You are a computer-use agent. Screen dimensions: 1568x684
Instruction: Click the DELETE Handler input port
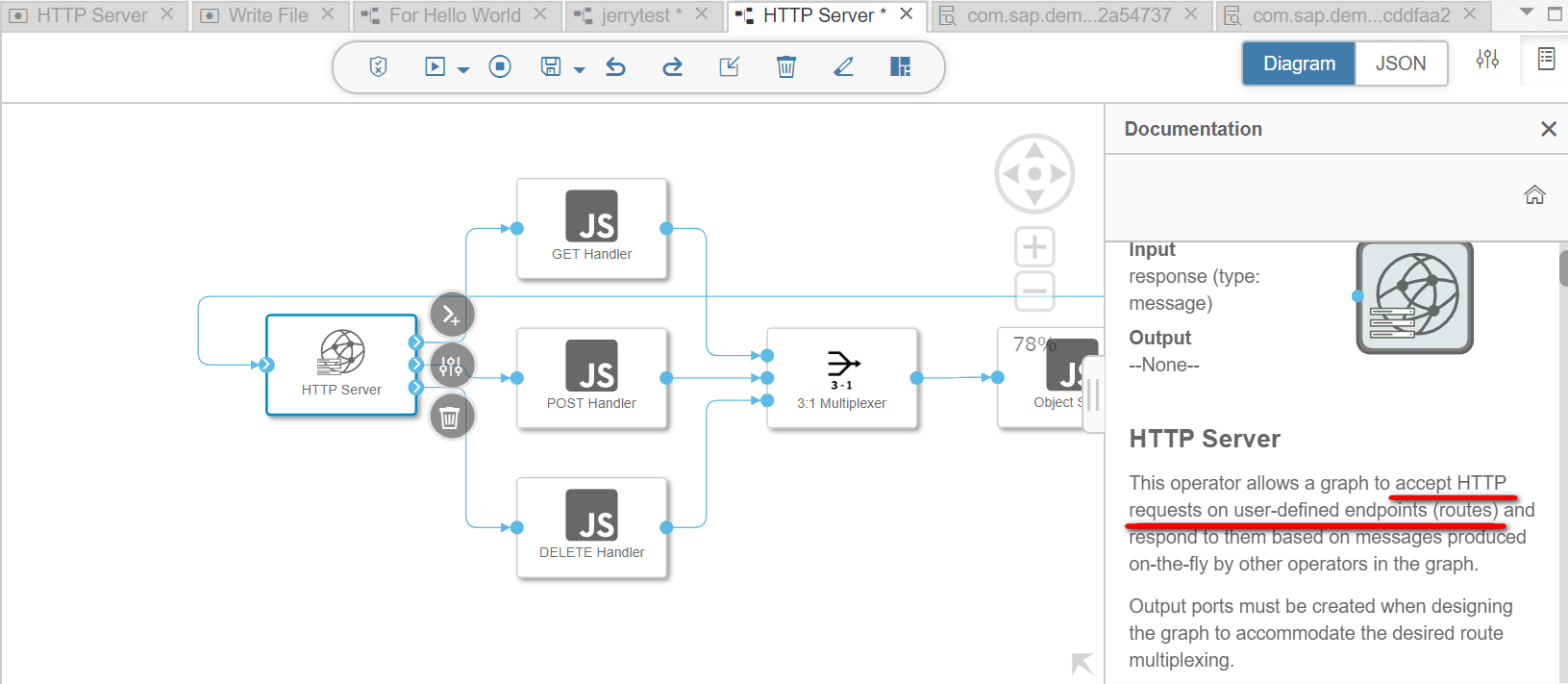coord(517,527)
